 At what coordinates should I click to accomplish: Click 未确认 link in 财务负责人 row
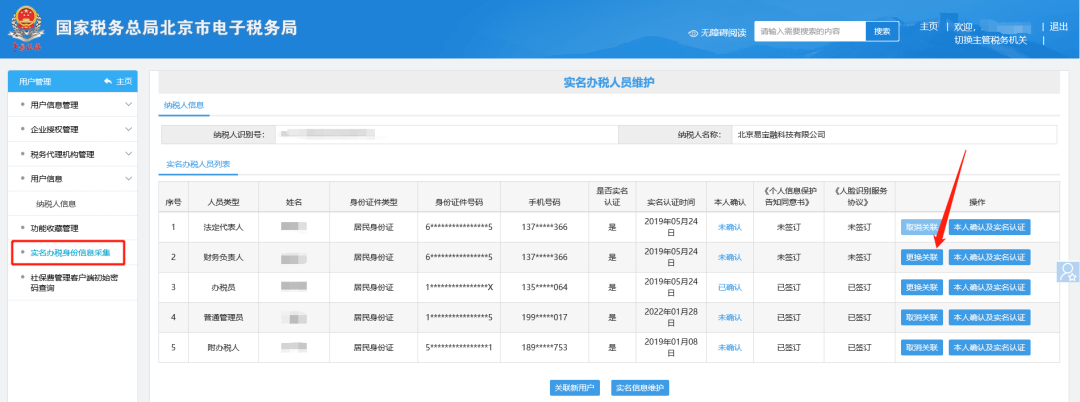pos(729,257)
